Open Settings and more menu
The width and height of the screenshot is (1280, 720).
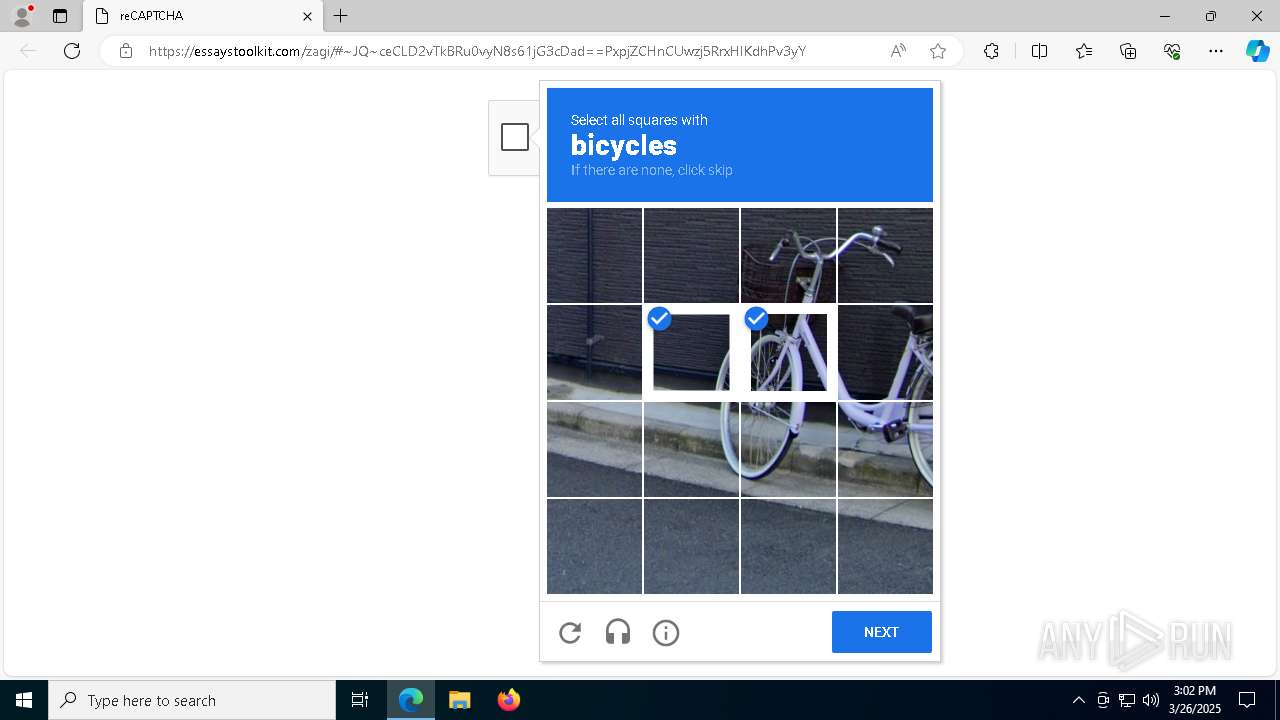pyautogui.click(x=1216, y=51)
